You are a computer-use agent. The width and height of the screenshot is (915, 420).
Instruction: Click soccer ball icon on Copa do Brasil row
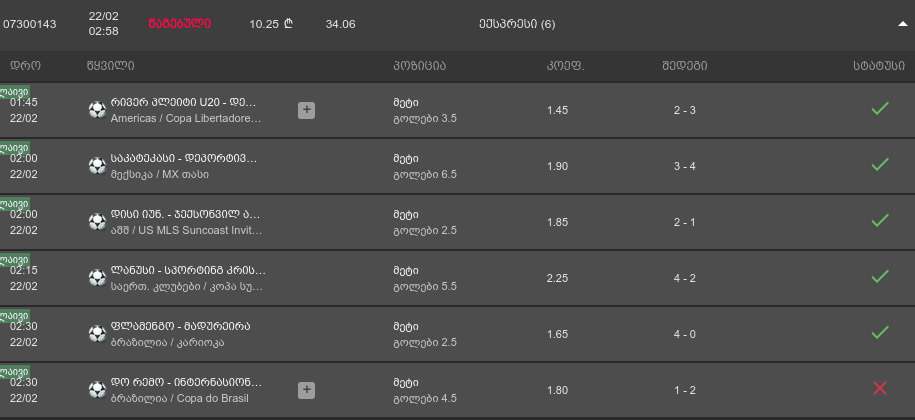coord(97,390)
